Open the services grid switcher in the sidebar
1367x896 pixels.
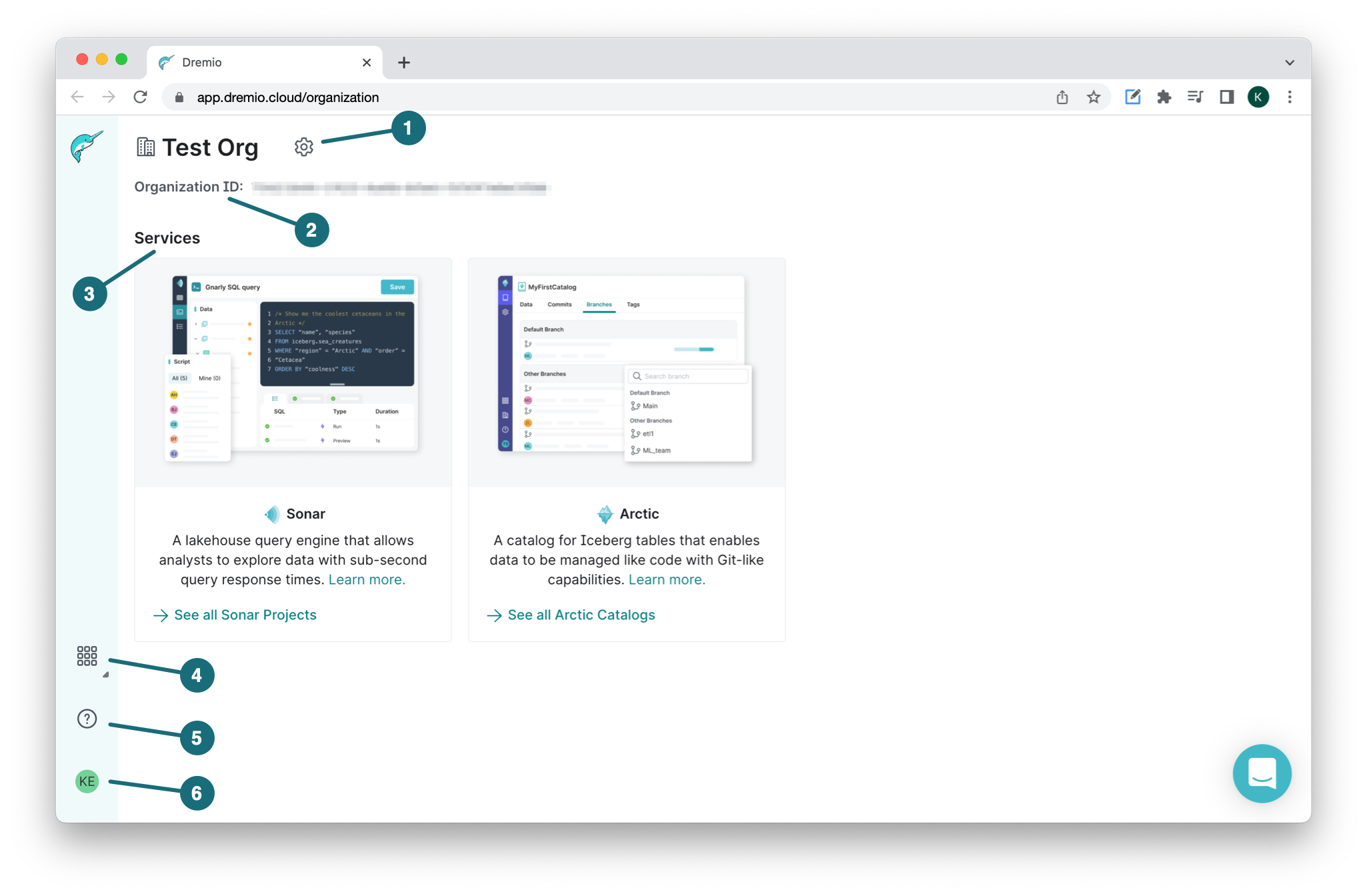pyautogui.click(x=86, y=657)
